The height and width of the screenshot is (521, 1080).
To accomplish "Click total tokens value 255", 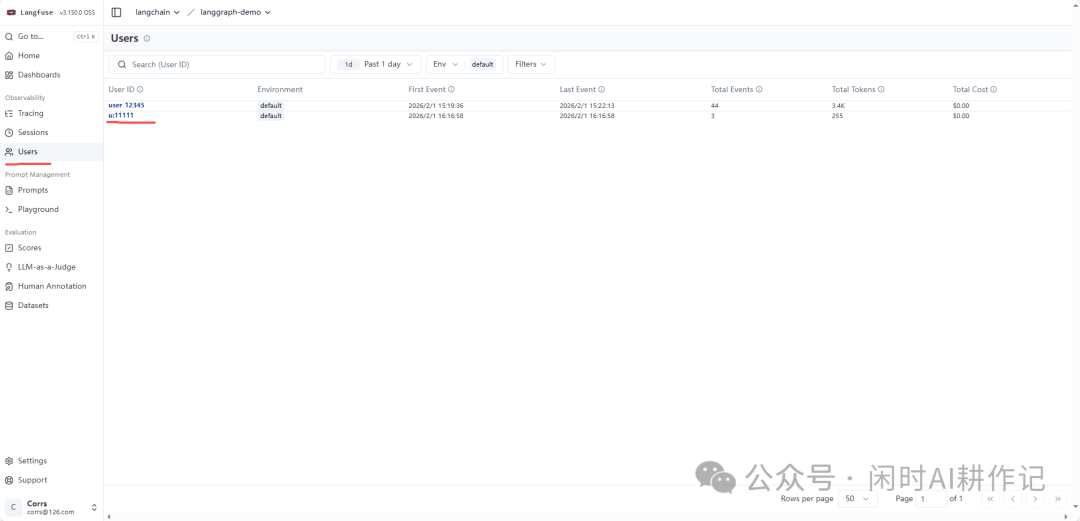I will (x=838, y=116).
